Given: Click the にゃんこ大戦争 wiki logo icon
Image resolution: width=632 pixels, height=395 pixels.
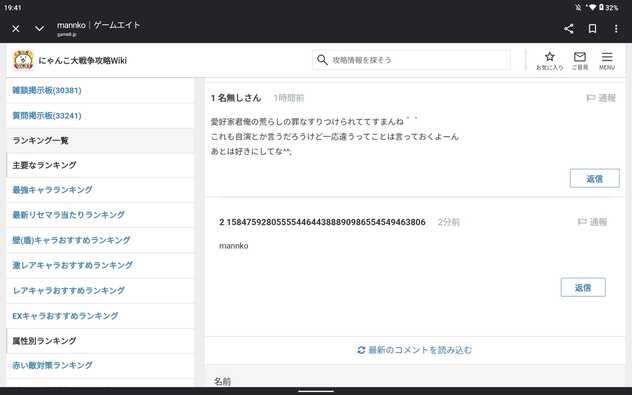Looking at the screenshot, I should [x=23, y=60].
